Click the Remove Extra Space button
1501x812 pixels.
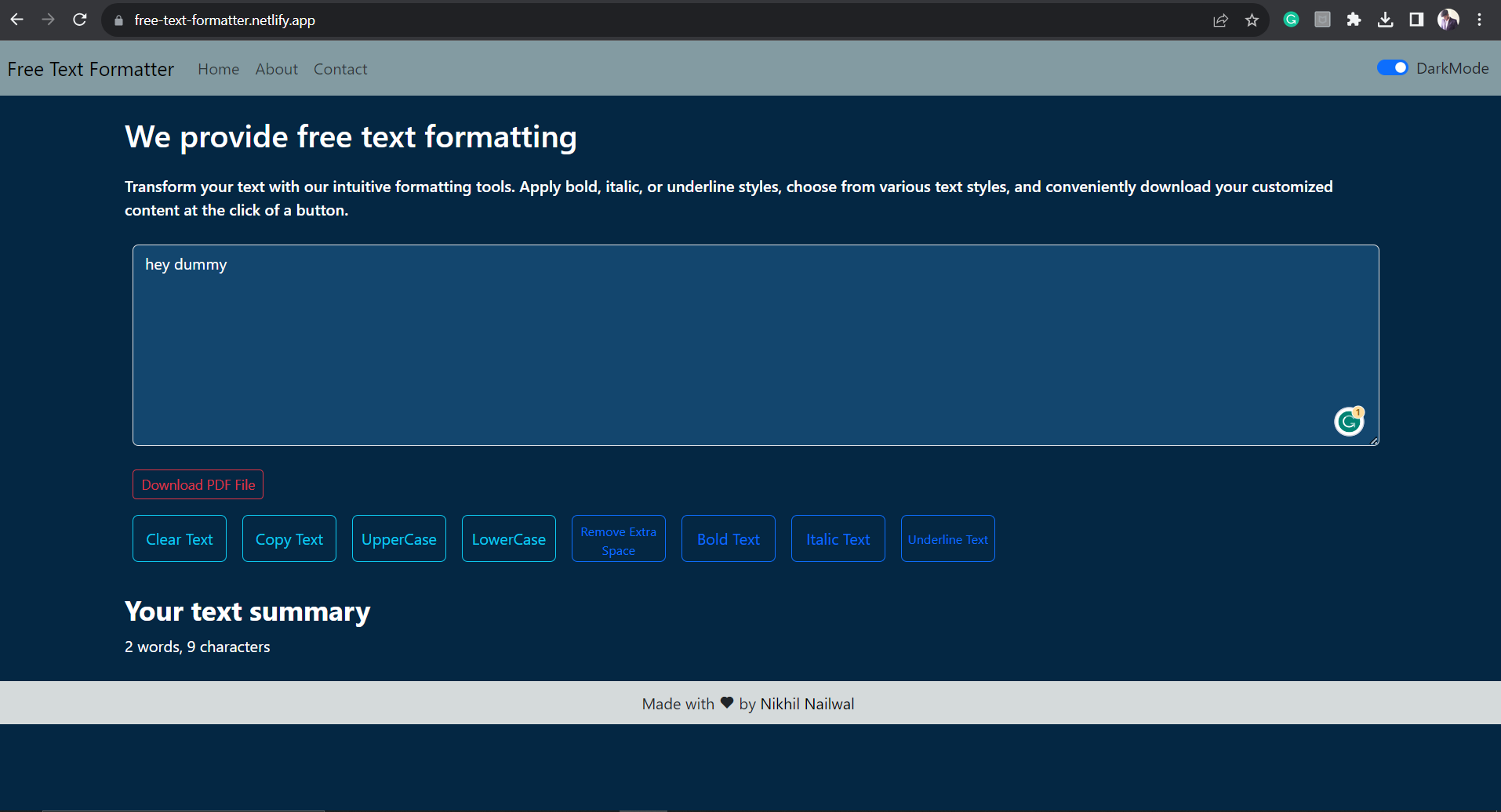click(618, 538)
